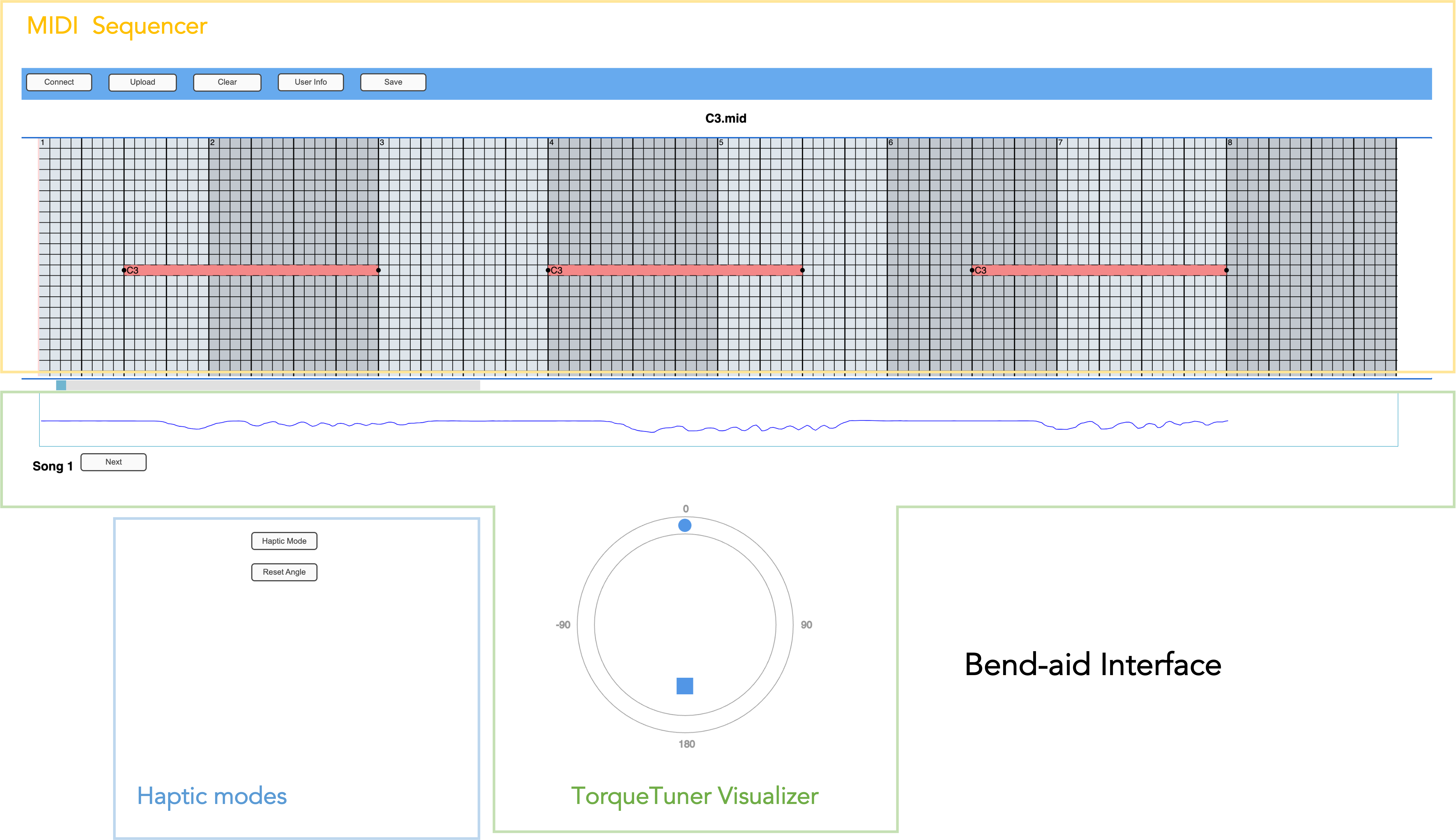Click the end handle of first C3 note
Image resolution: width=1456 pixels, height=840 pixels.
coord(378,270)
